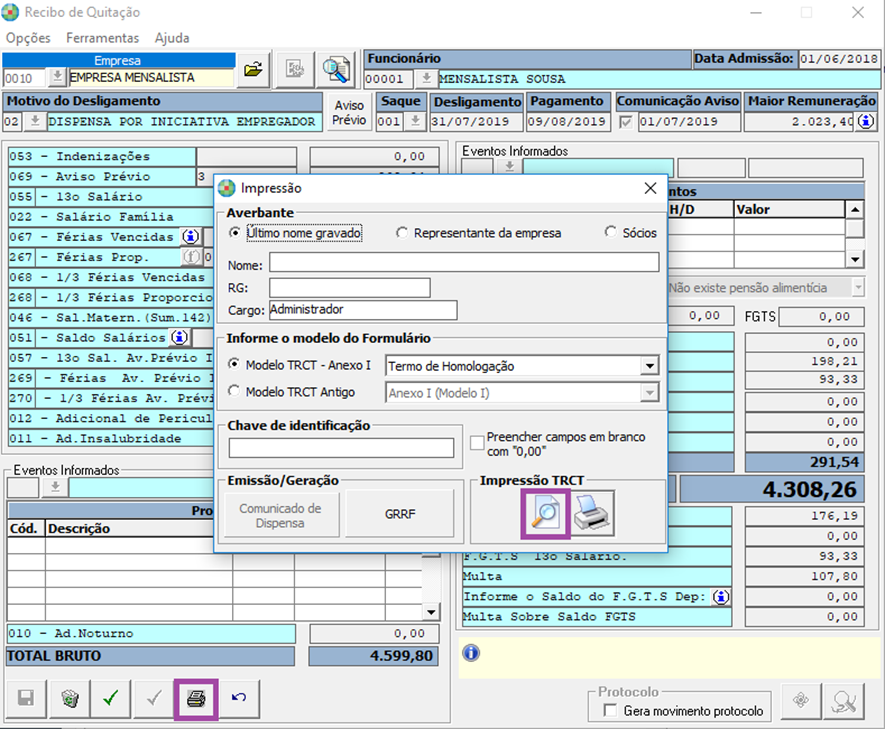Click the Desligamento date field
Screen dimensions: 885x729
coord(476,122)
